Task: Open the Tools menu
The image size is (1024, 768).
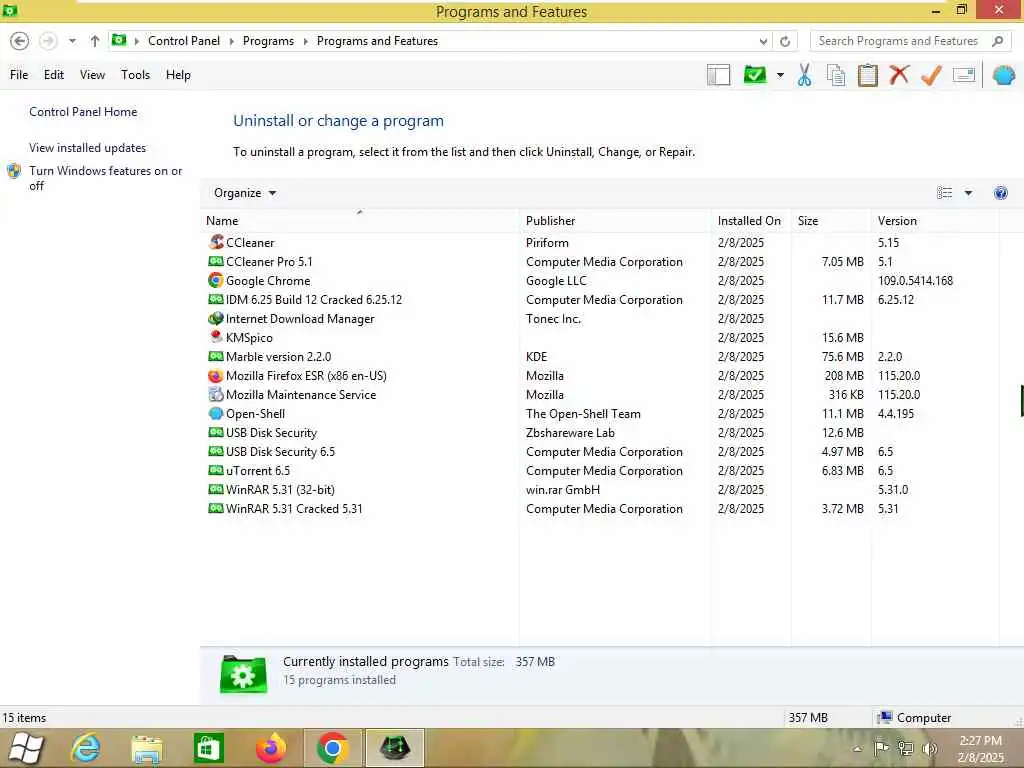Action: (x=135, y=75)
